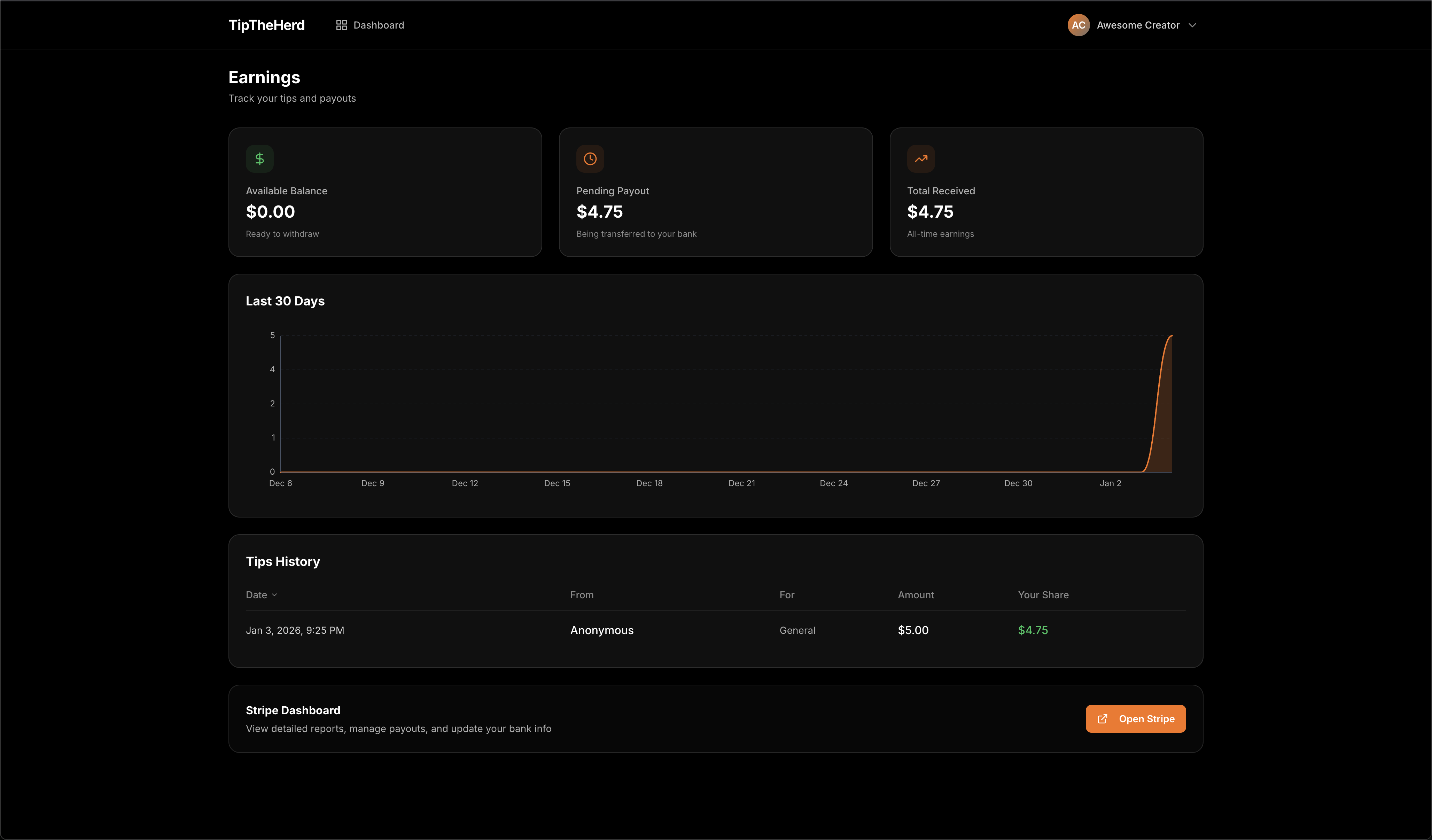Select the Dashboard navigation item
The image size is (1432, 840).
tap(379, 24)
